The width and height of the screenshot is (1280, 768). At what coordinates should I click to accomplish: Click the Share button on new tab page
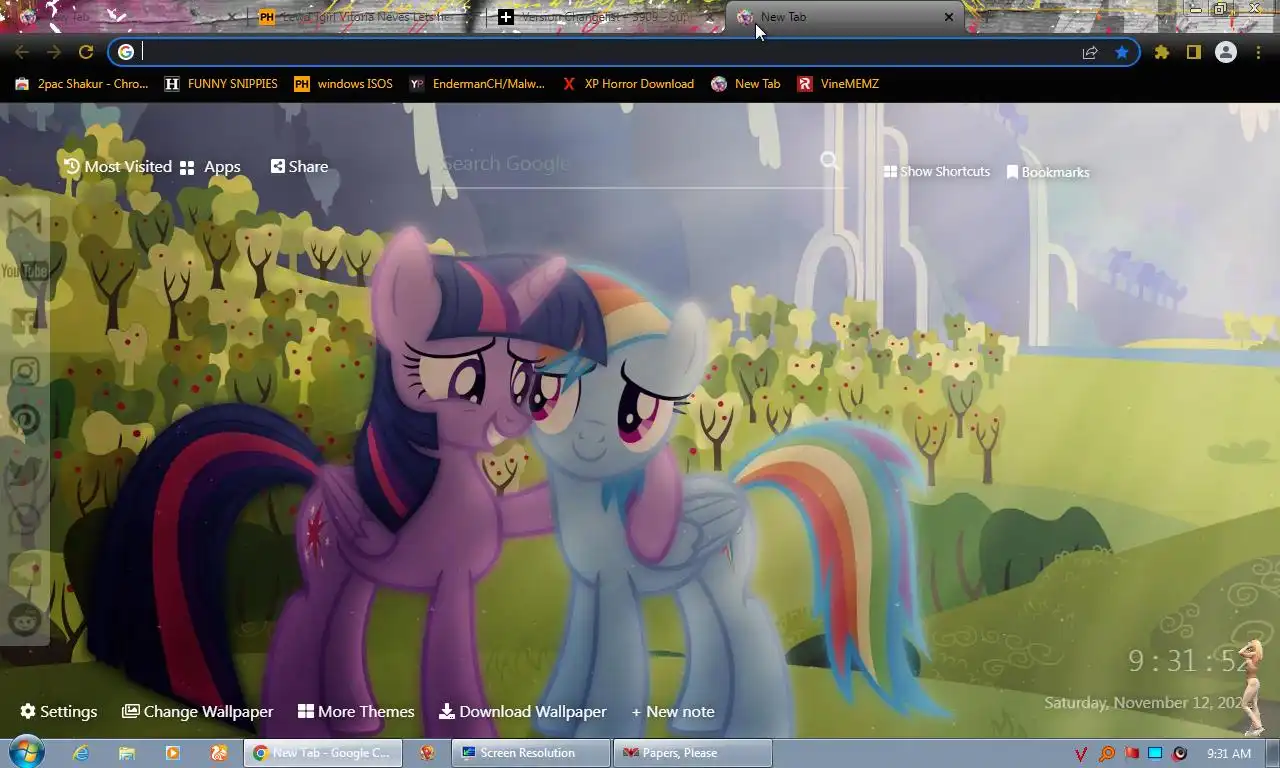click(x=299, y=167)
